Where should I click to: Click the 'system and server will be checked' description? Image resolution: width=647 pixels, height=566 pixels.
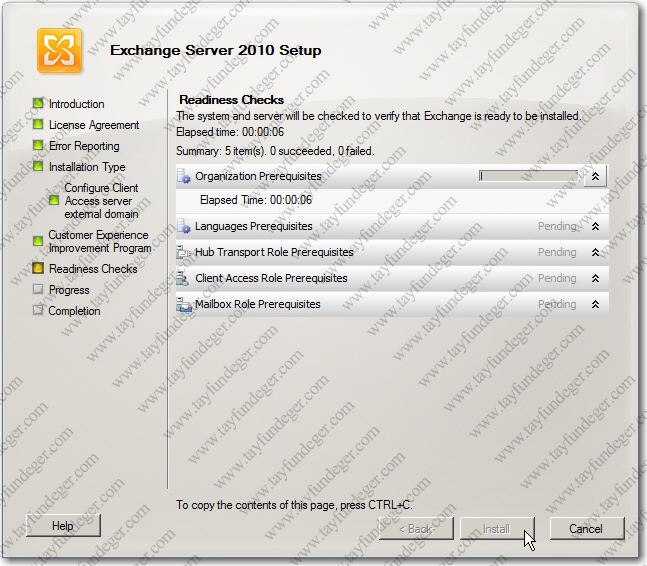pyautogui.click(x=378, y=116)
